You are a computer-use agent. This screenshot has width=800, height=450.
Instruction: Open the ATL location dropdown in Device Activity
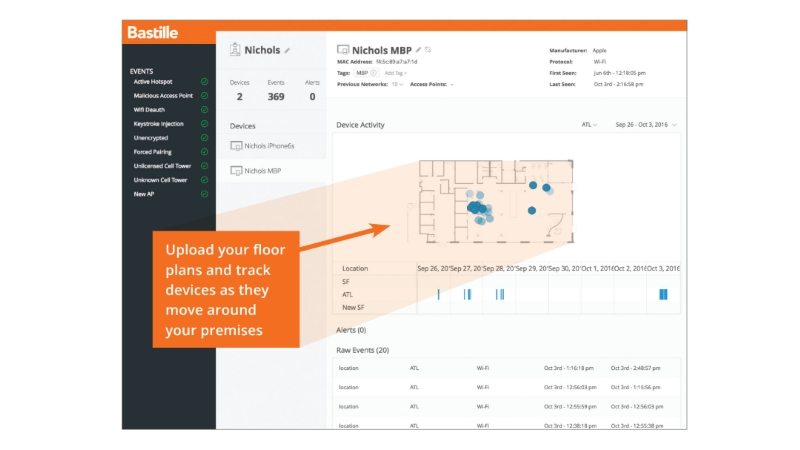589,124
